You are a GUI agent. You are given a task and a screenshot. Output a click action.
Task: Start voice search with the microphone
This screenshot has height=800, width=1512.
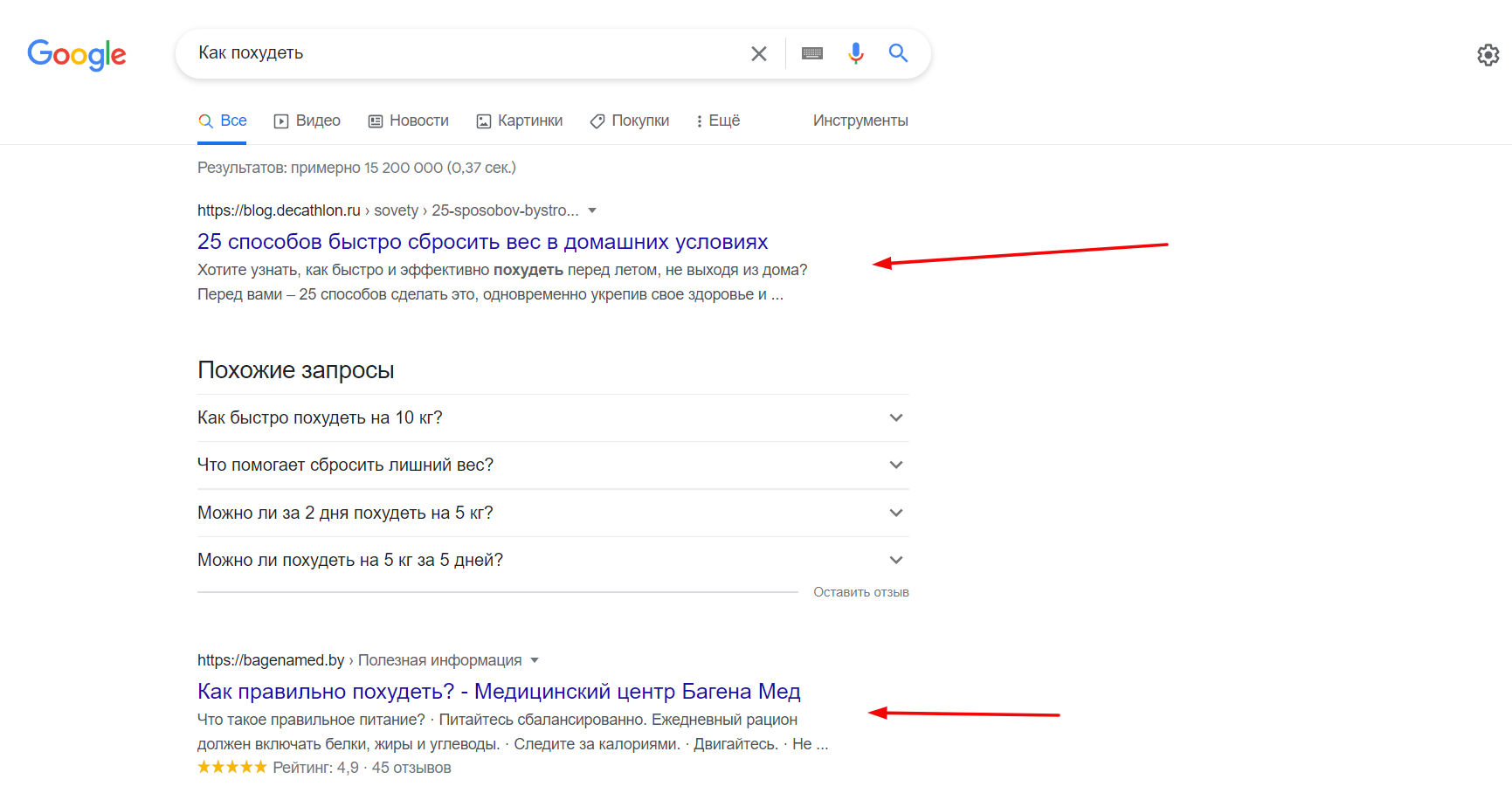[x=856, y=53]
